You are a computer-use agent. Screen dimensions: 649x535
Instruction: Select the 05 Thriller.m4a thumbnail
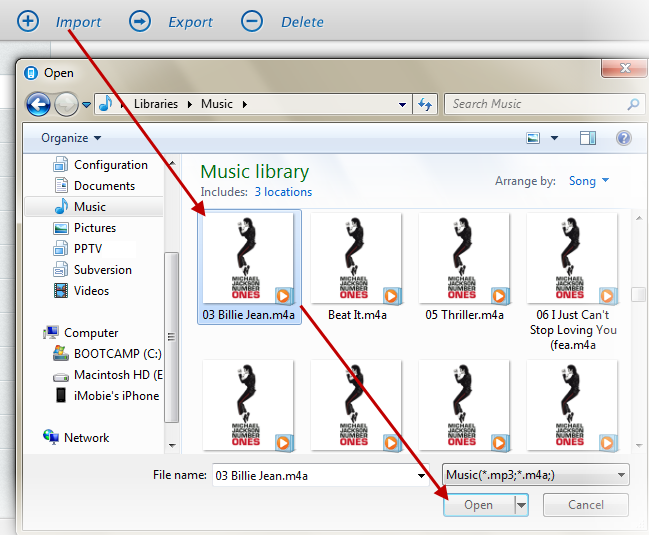[x=464, y=258]
